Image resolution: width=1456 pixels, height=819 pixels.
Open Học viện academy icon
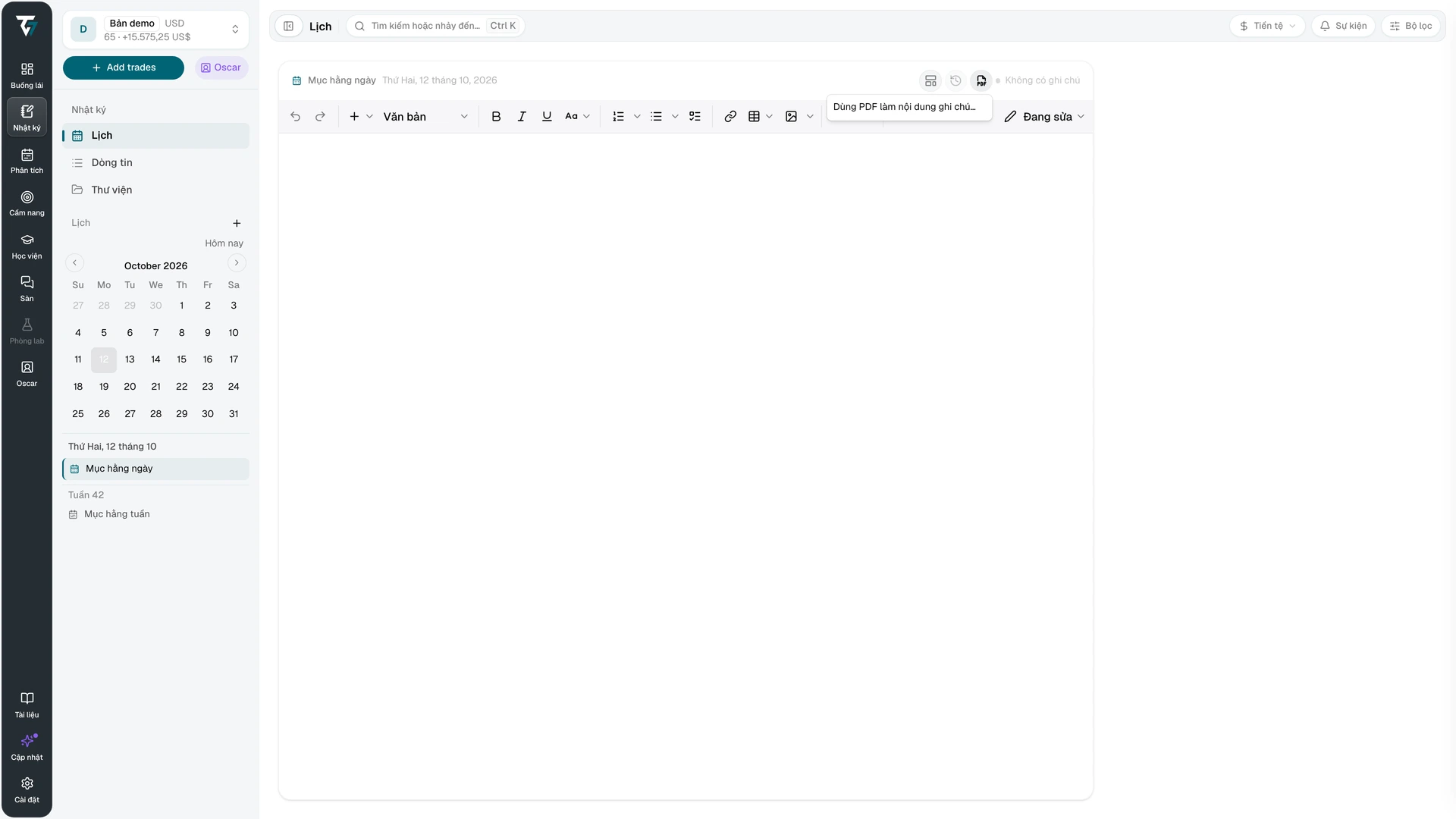[27, 246]
